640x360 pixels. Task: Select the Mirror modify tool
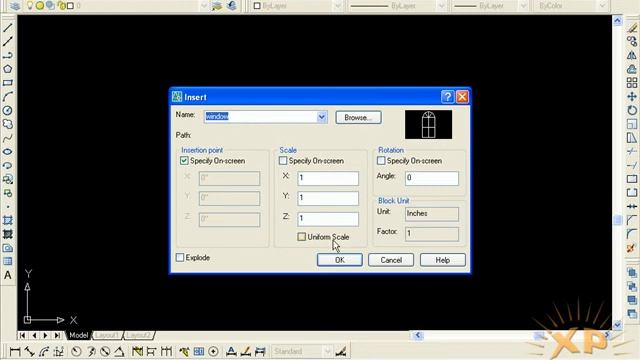tap(632, 55)
